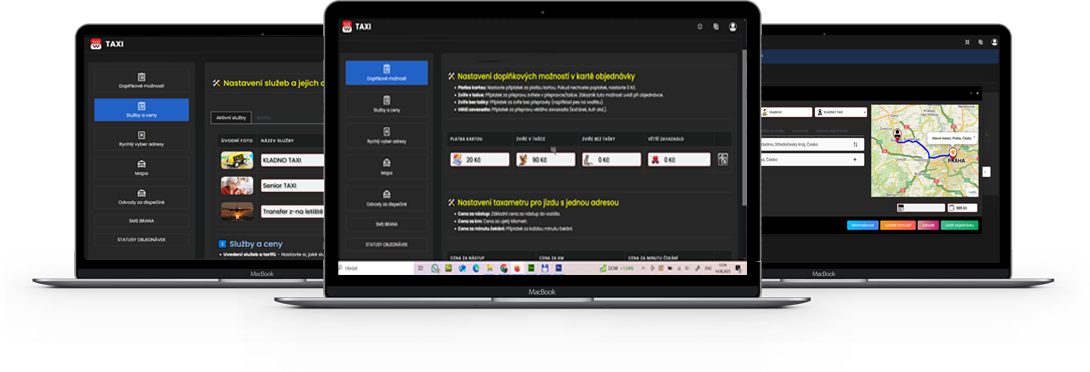
Task: Open Mapa in center window sidebar
Action: 387,167
